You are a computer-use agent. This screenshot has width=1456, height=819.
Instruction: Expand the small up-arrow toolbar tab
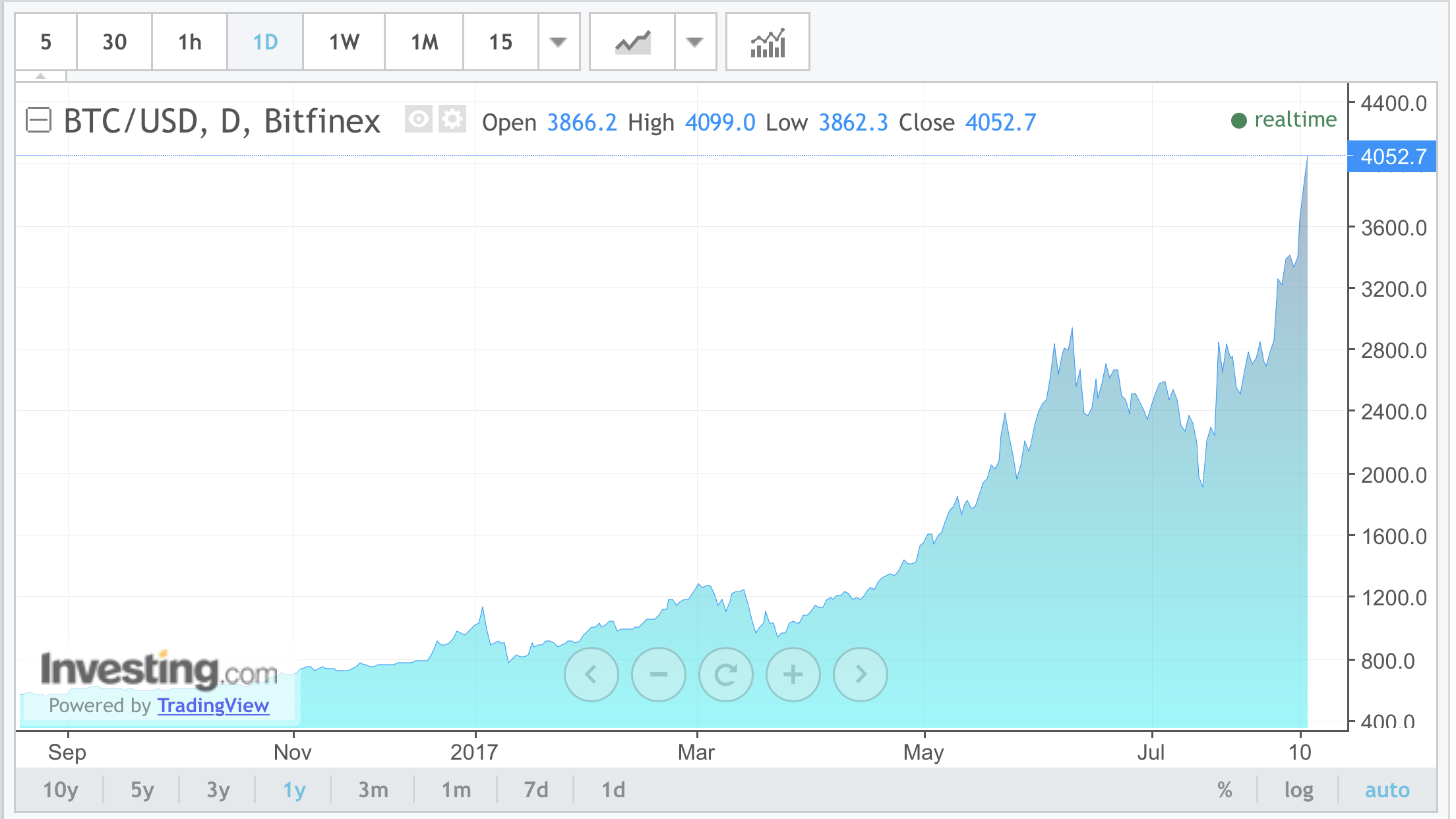41,76
